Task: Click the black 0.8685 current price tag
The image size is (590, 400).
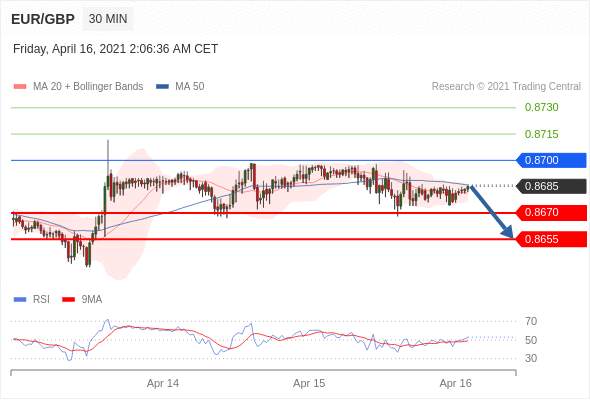Action: (552, 186)
